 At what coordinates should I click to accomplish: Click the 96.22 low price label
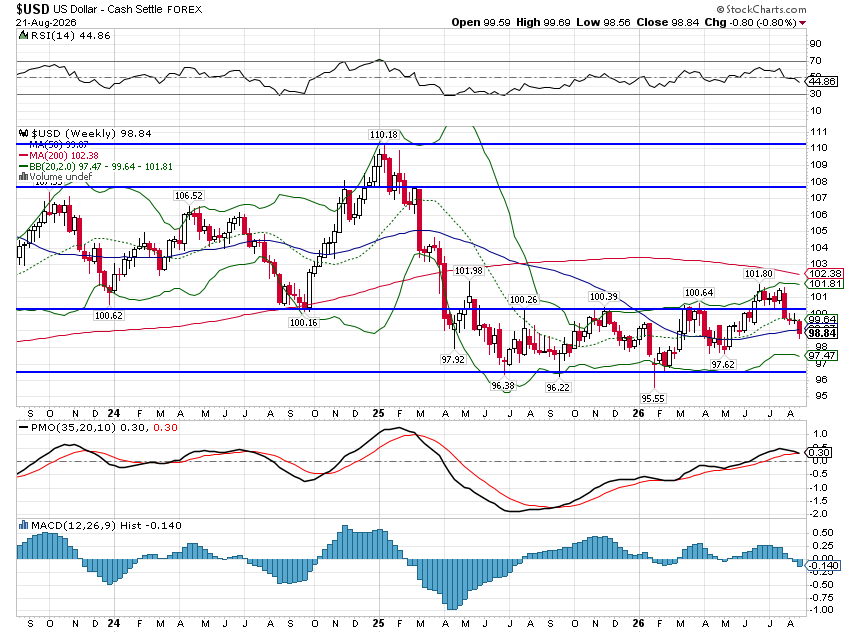coord(558,387)
